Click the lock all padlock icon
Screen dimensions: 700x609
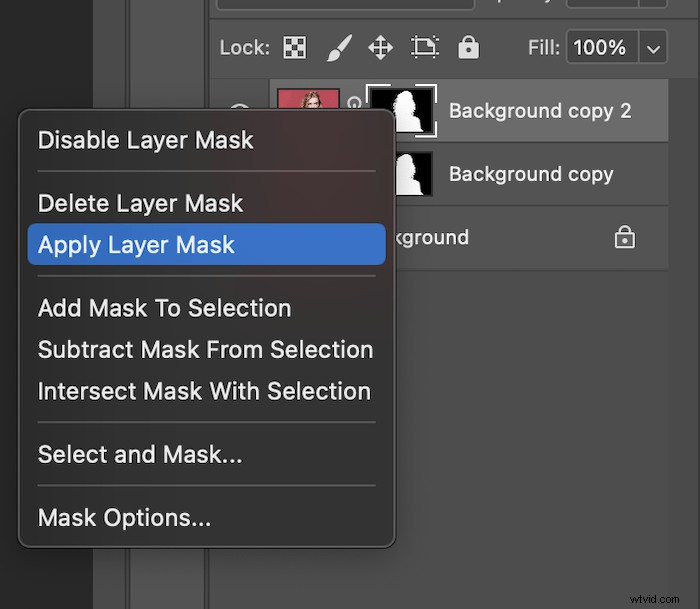tap(468, 47)
